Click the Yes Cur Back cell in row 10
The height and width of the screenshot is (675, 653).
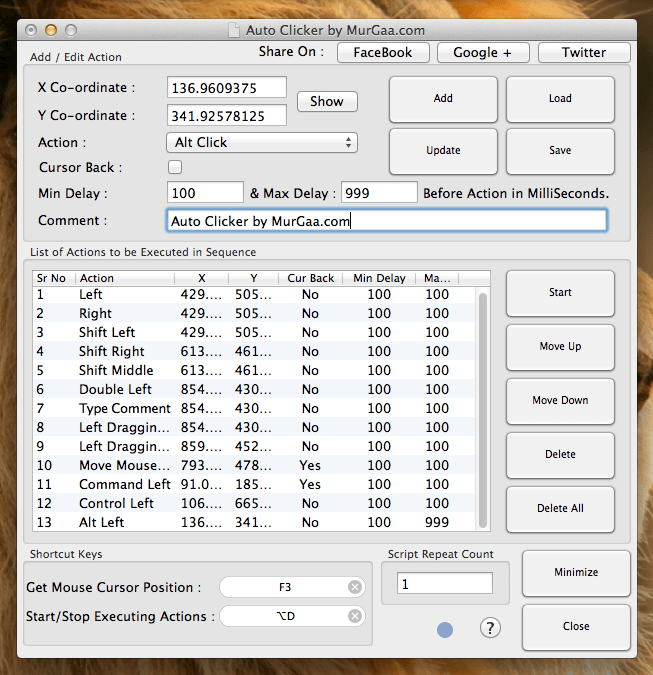click(310, 465)
